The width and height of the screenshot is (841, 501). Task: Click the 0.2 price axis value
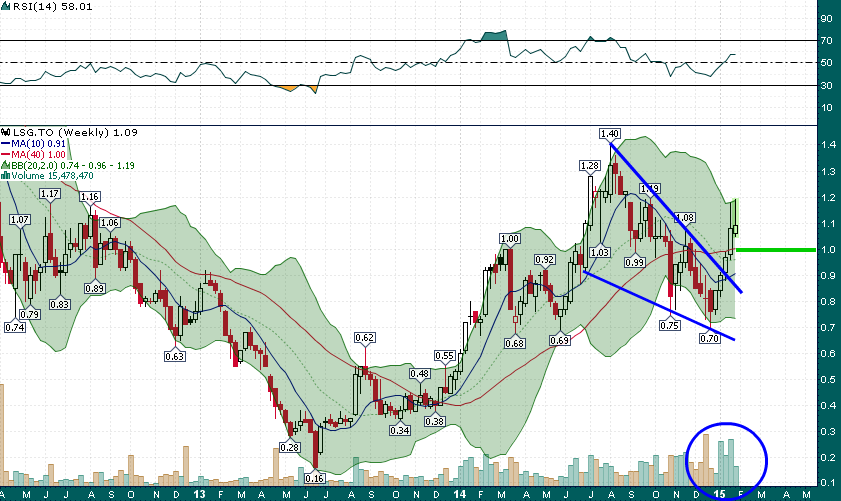pyautogui.click(x=828, y=458)
